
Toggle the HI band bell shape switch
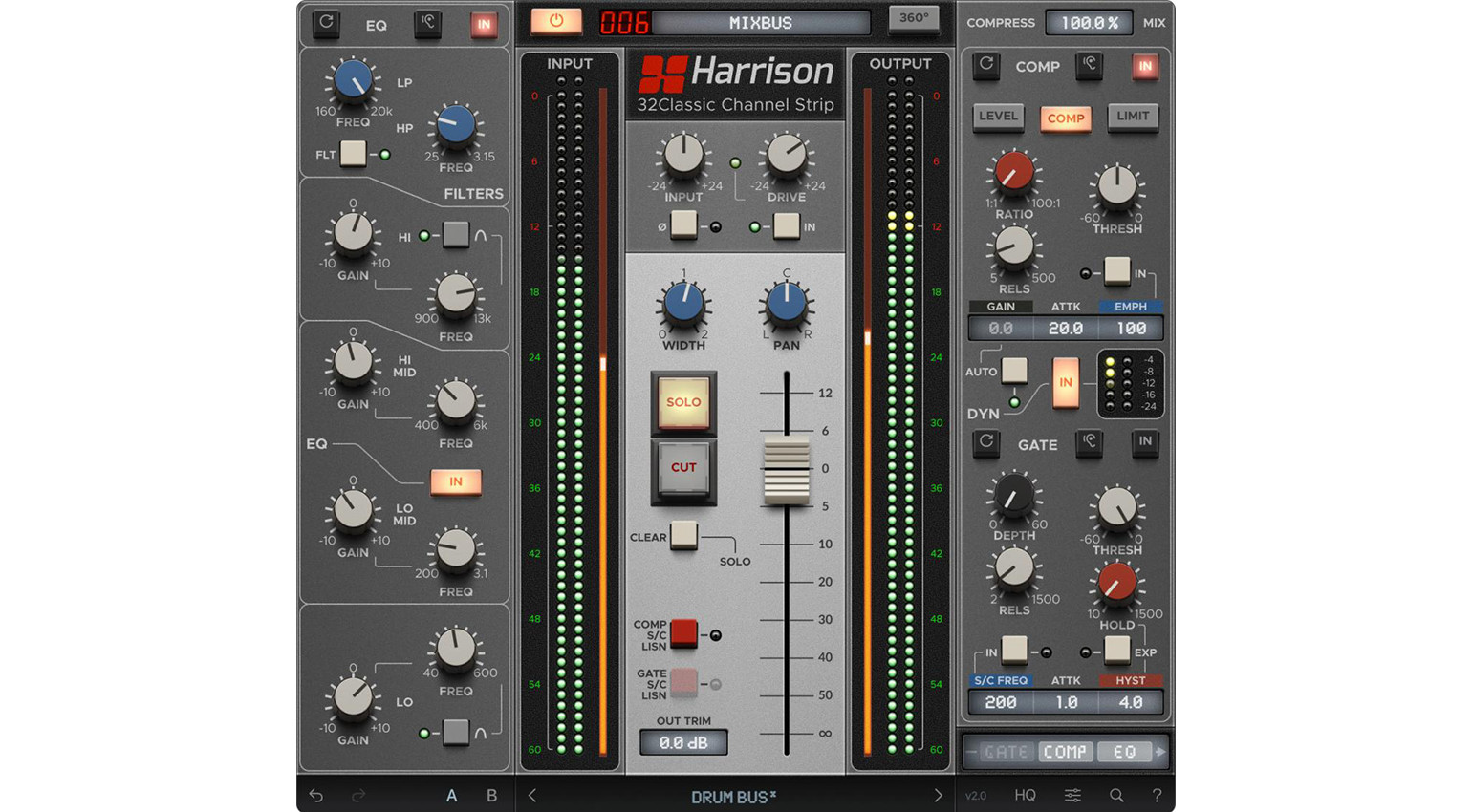click(x=456, y=234)
